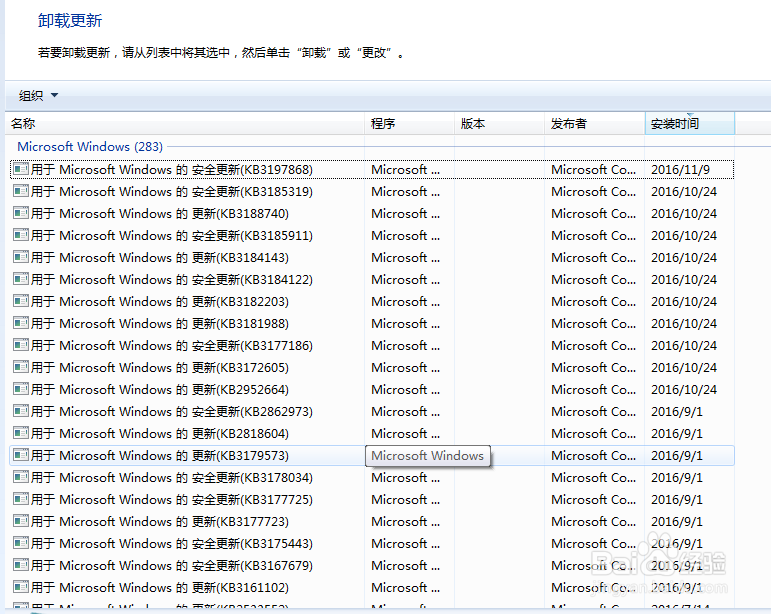Click the update icon for KB3175443
Viewport: 771px width, 614px height.
tap(21, 543)
